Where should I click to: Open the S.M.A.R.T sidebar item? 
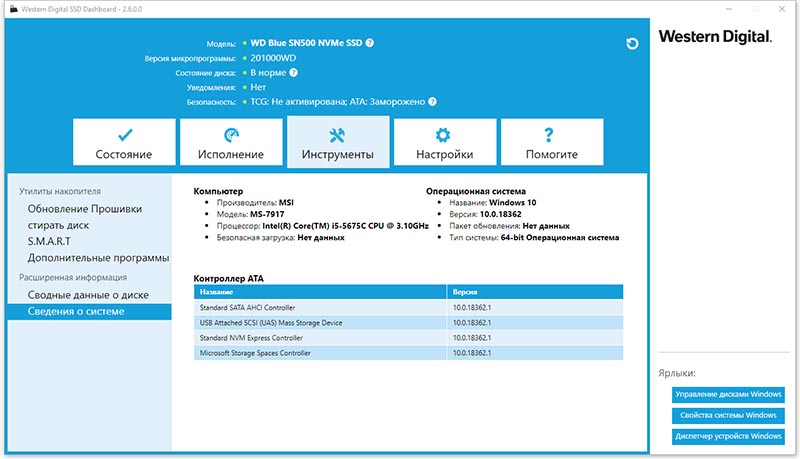click(49, 241)
